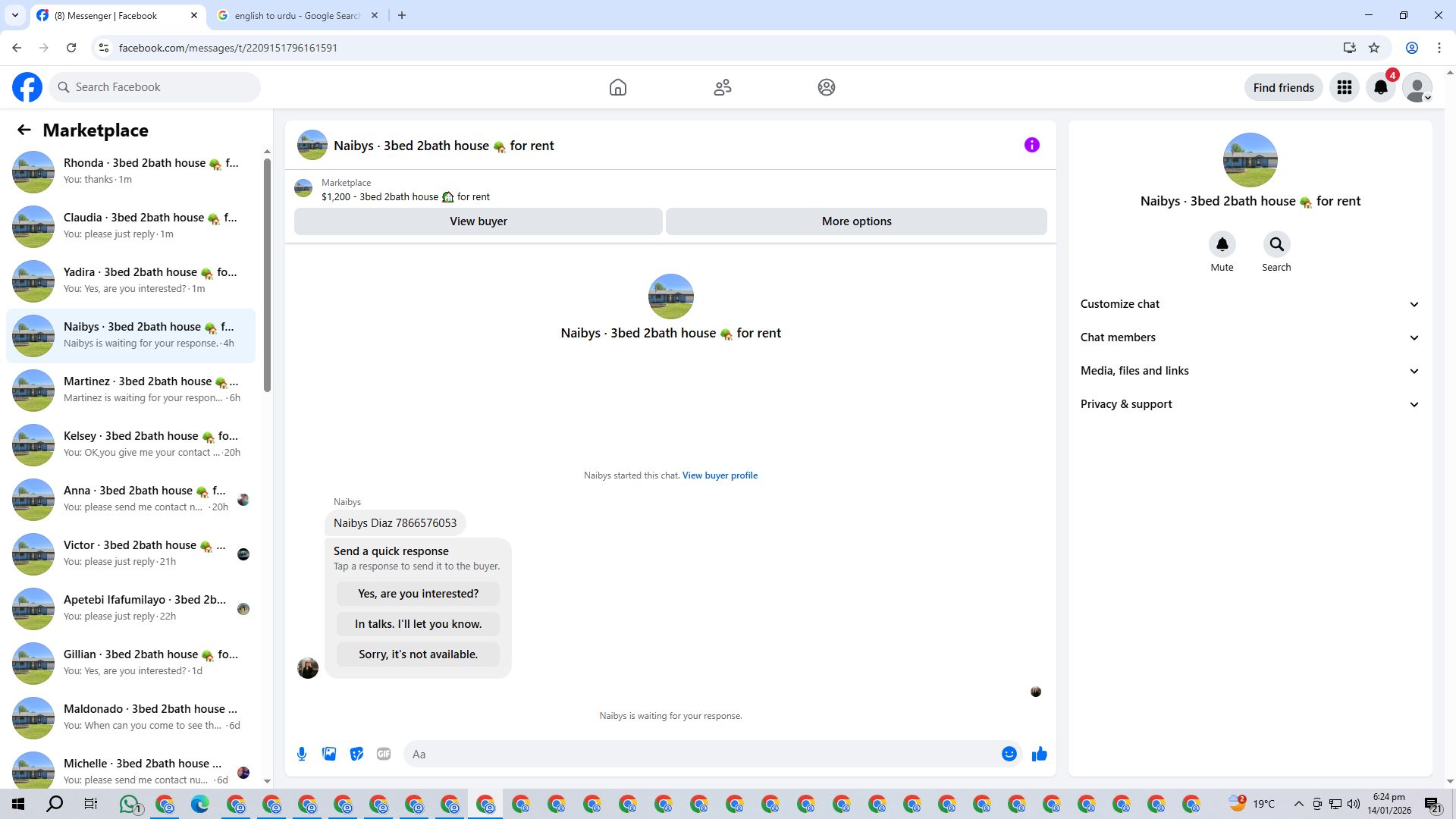Send a thumbs up like

[1039, 754]
